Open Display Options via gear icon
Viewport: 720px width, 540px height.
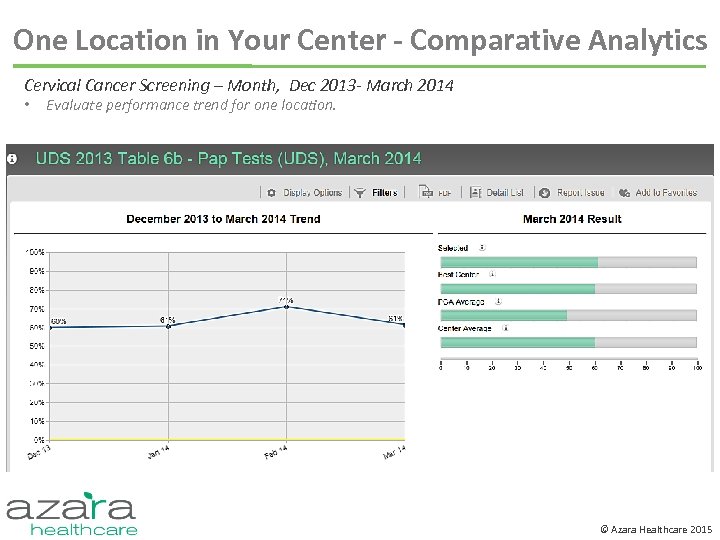(271, 193)
